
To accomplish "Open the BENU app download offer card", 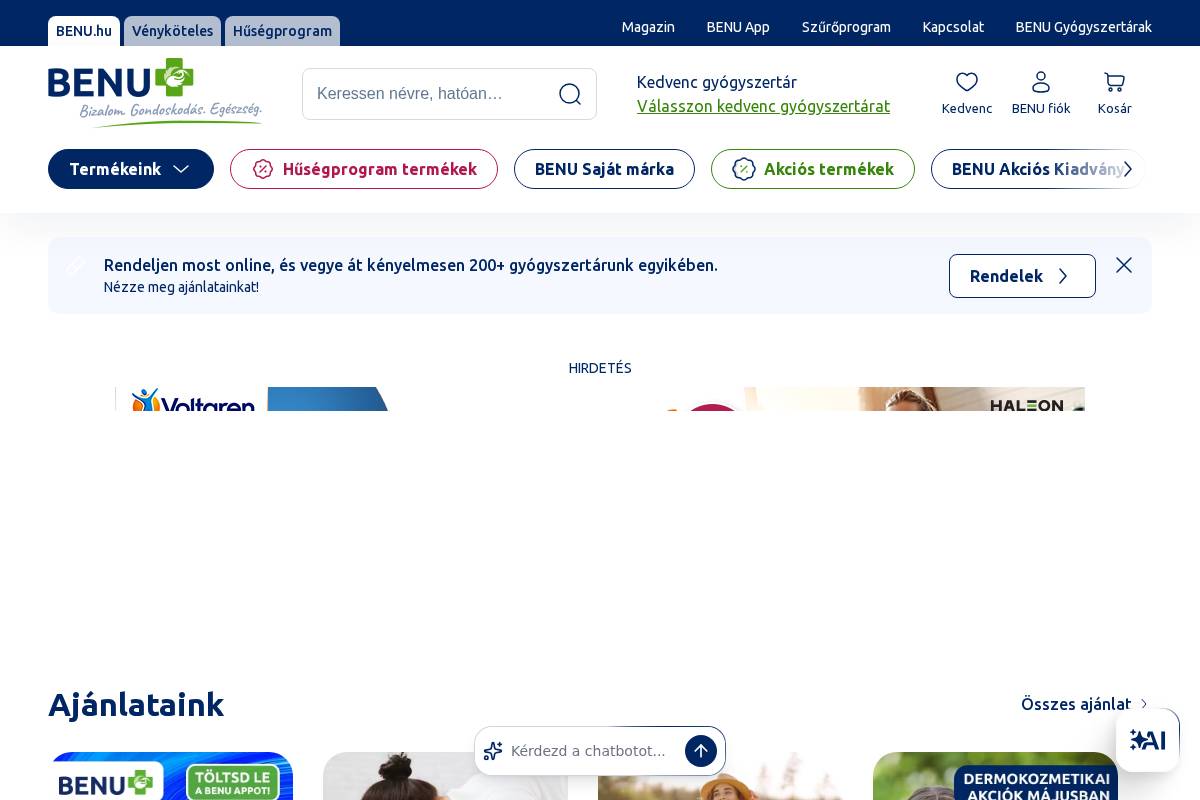I will pos(171,776).
